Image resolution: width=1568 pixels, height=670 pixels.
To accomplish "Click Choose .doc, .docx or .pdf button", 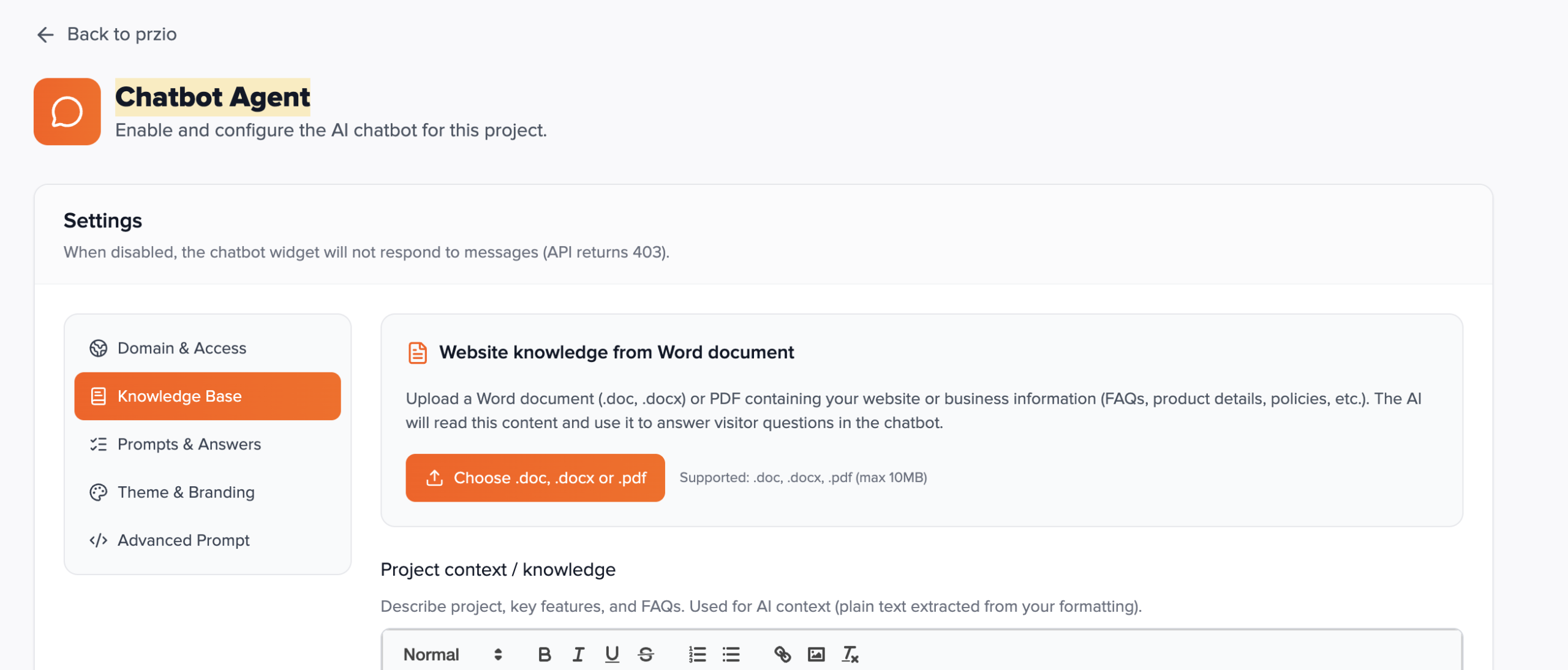I will pyautogui.click(x=535, y=478).
